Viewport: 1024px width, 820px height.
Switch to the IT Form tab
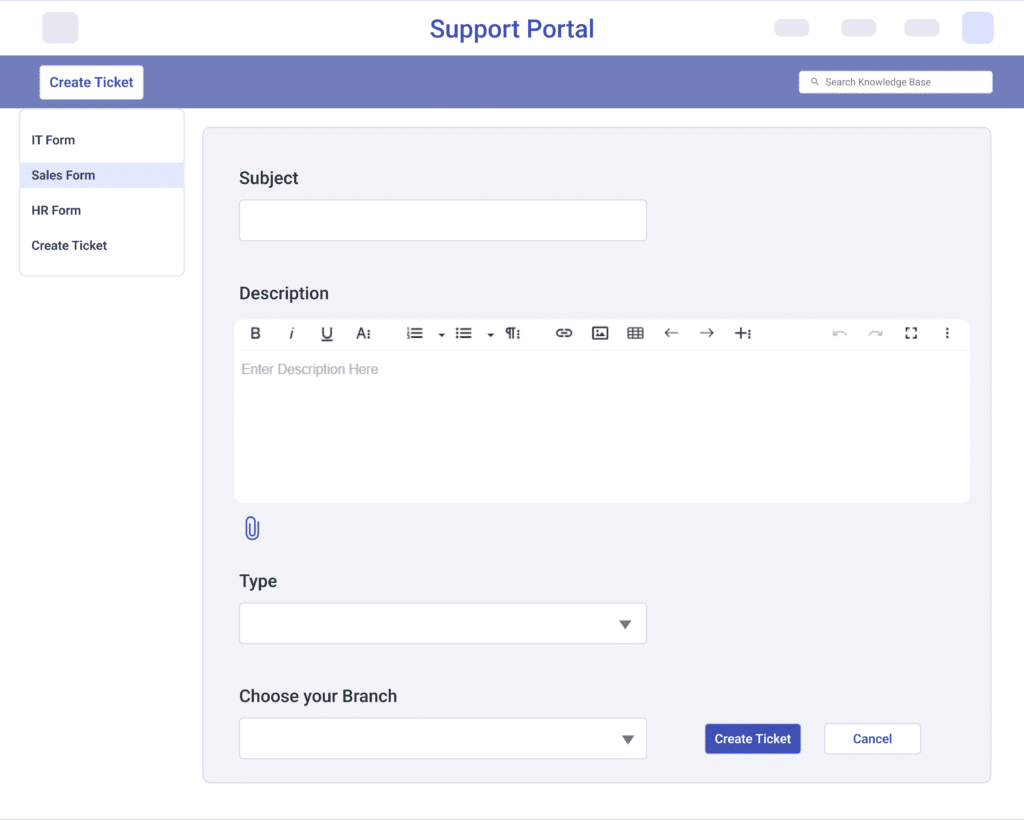pyautogui.click(x=53, y=140)
